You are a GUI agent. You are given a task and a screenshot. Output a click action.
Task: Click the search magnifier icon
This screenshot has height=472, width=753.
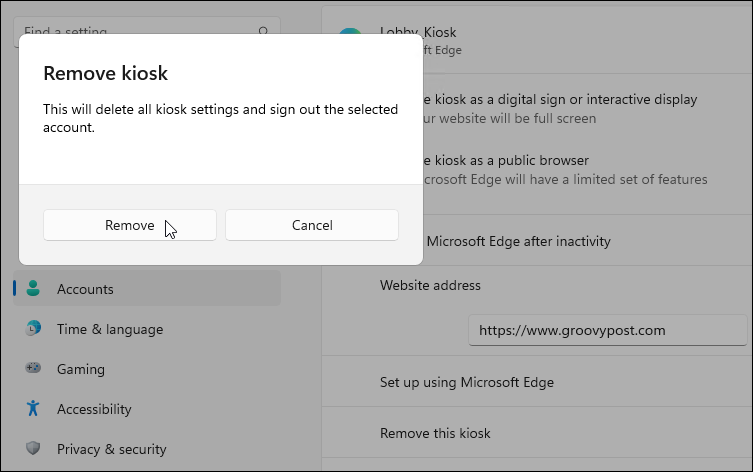(264, 32)
